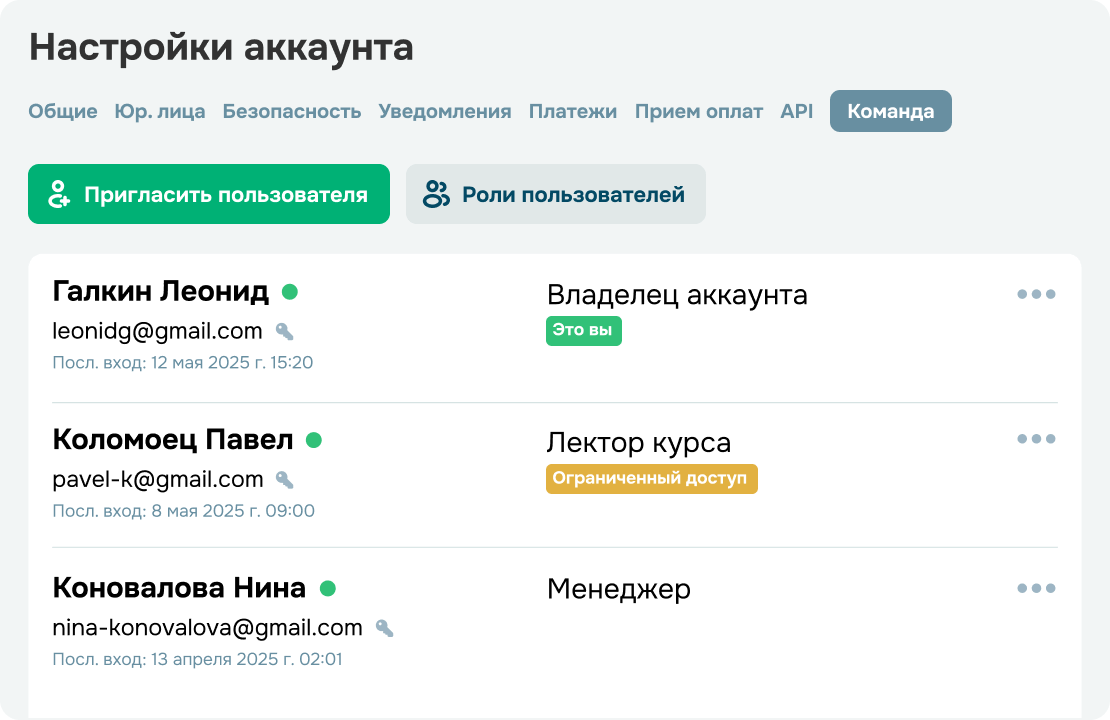Viewport: 1110px width, 720px height.
Task: Click the key icon beside pavel-k@gmail.com
Action: (x=283, y=479)
